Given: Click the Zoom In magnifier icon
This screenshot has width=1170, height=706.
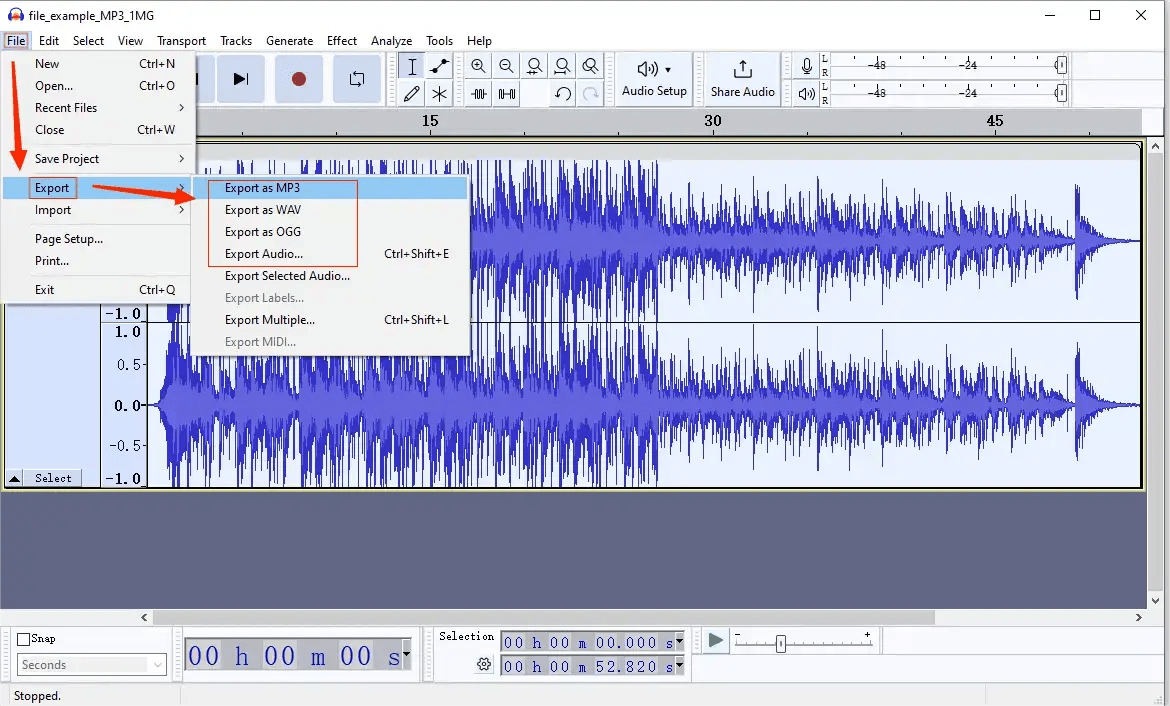Looking at the screenshot, I should [x=479, y=66].
